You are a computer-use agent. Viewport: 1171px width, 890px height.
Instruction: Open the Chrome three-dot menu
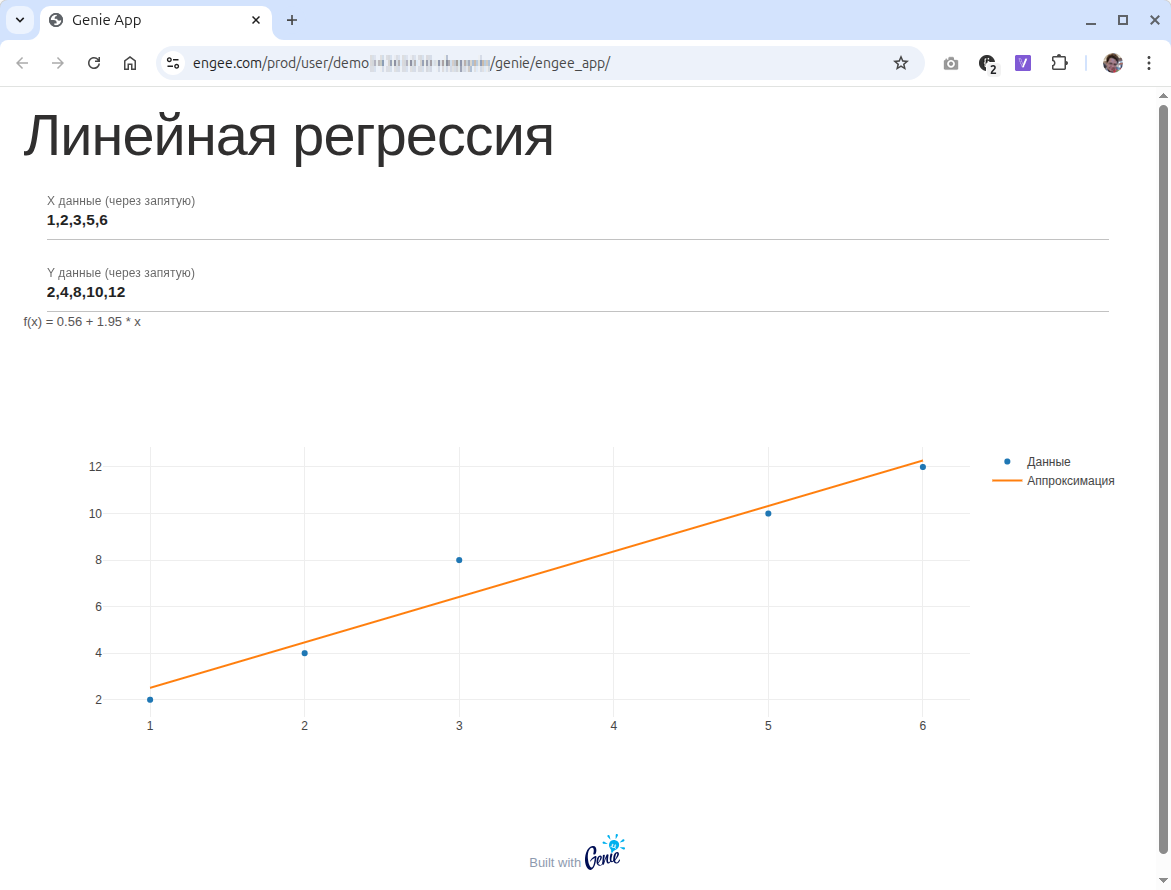tap(1148, 62)
